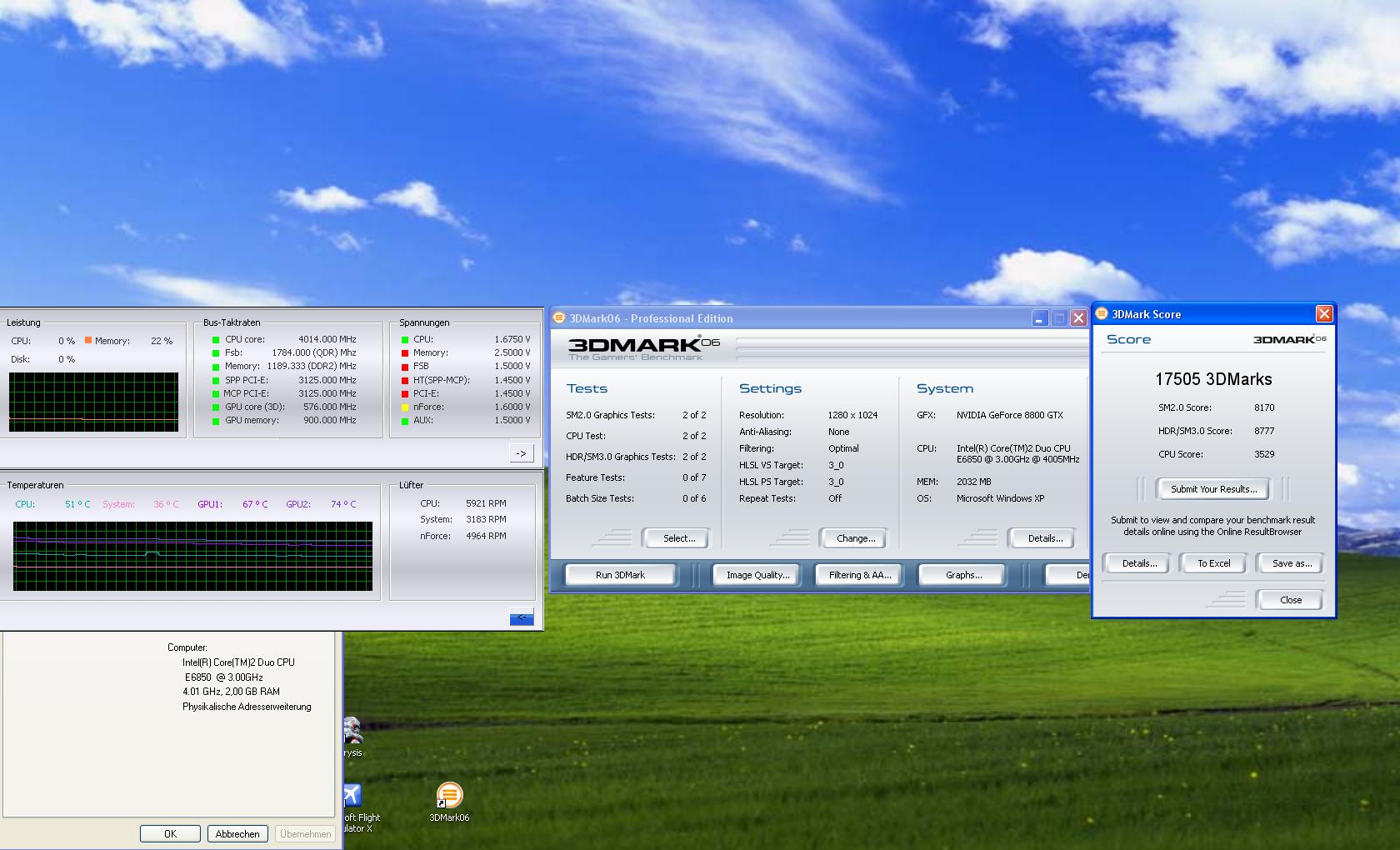This screenshot has height=850, width=1400.
Task: Select the CPU Score value 3529
Action: click(1264, 454)
